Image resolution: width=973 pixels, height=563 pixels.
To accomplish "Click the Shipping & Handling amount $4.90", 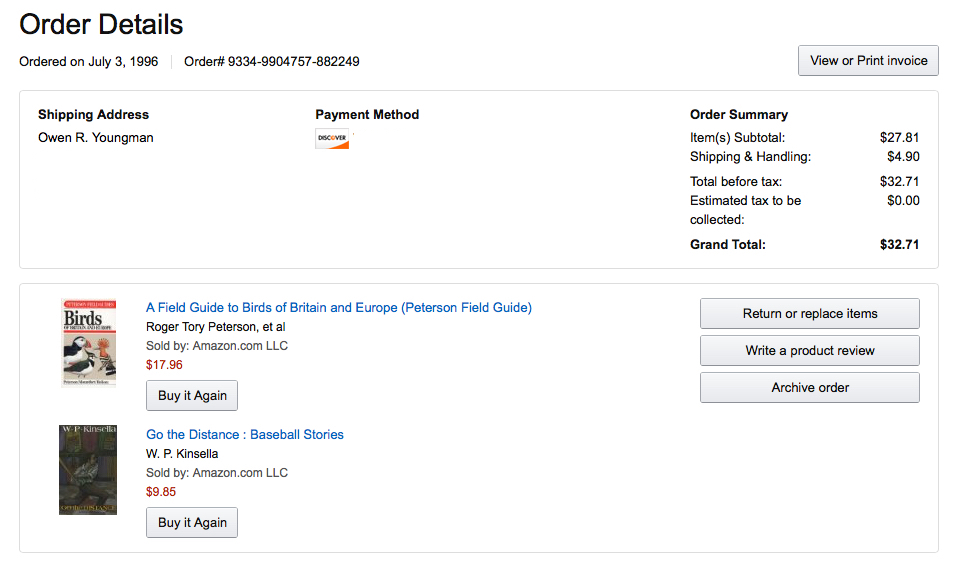I will click(903, 156).
